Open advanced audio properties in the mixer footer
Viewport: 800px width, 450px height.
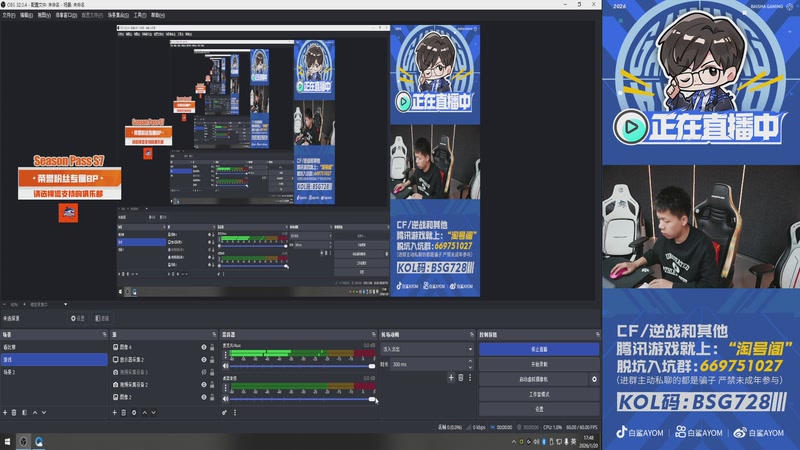click(224, 412)
